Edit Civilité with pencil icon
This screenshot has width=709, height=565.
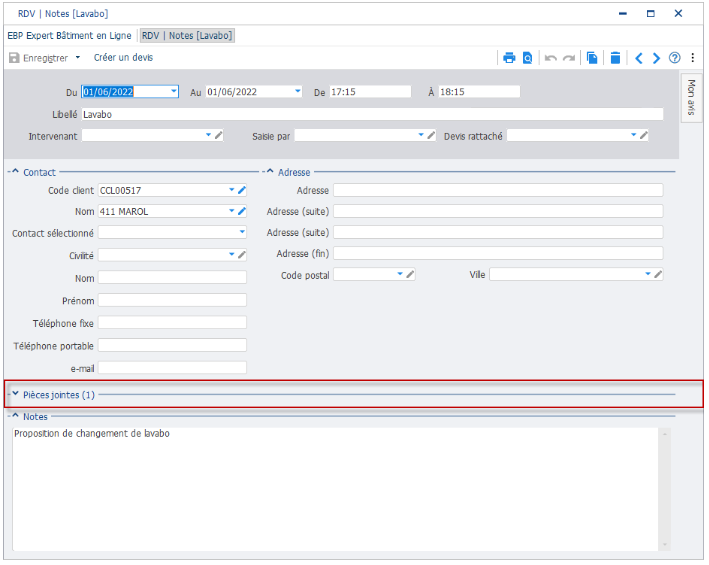point(242,255)
